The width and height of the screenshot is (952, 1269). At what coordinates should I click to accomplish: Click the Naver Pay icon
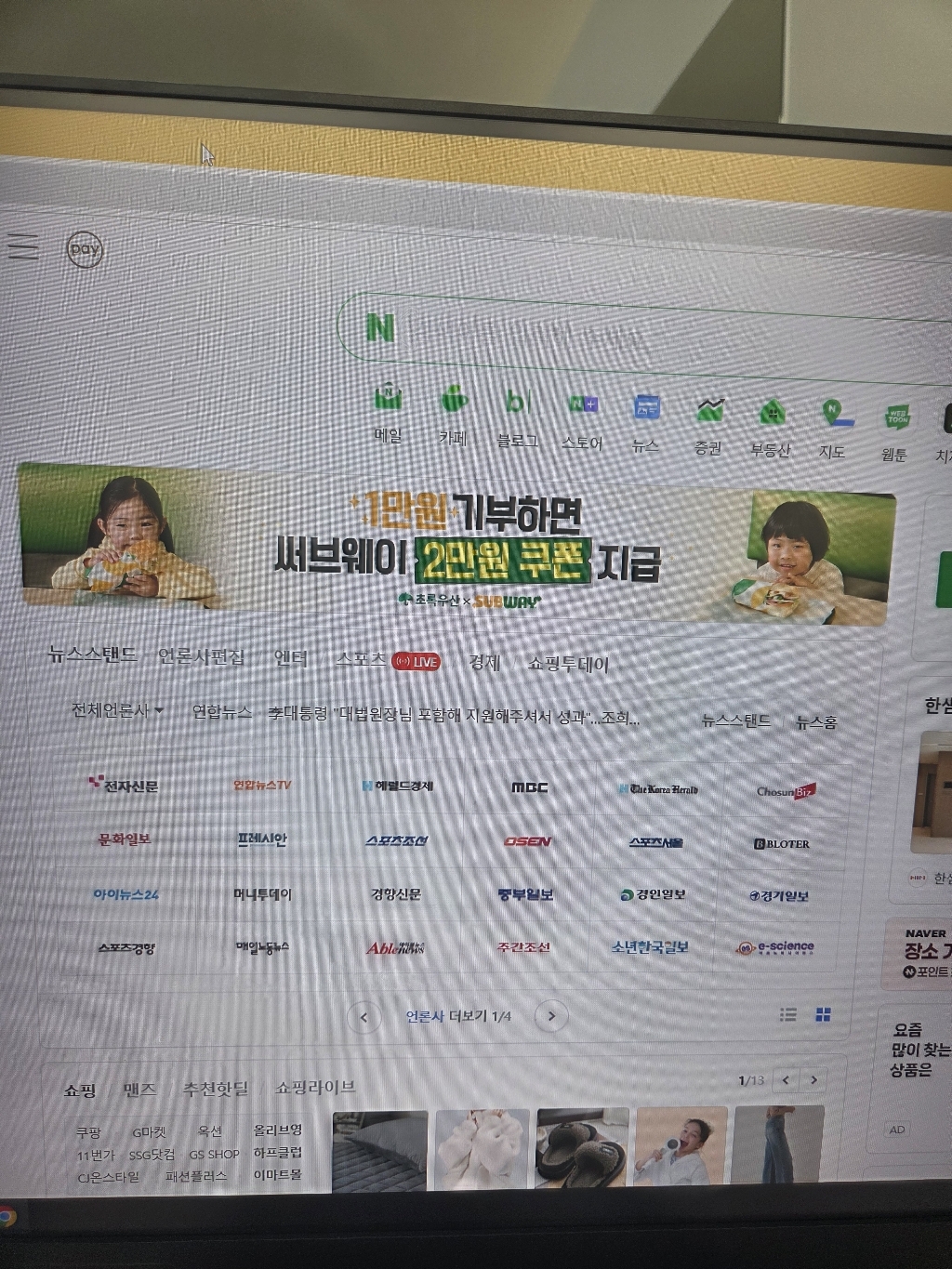coord(85,249)
